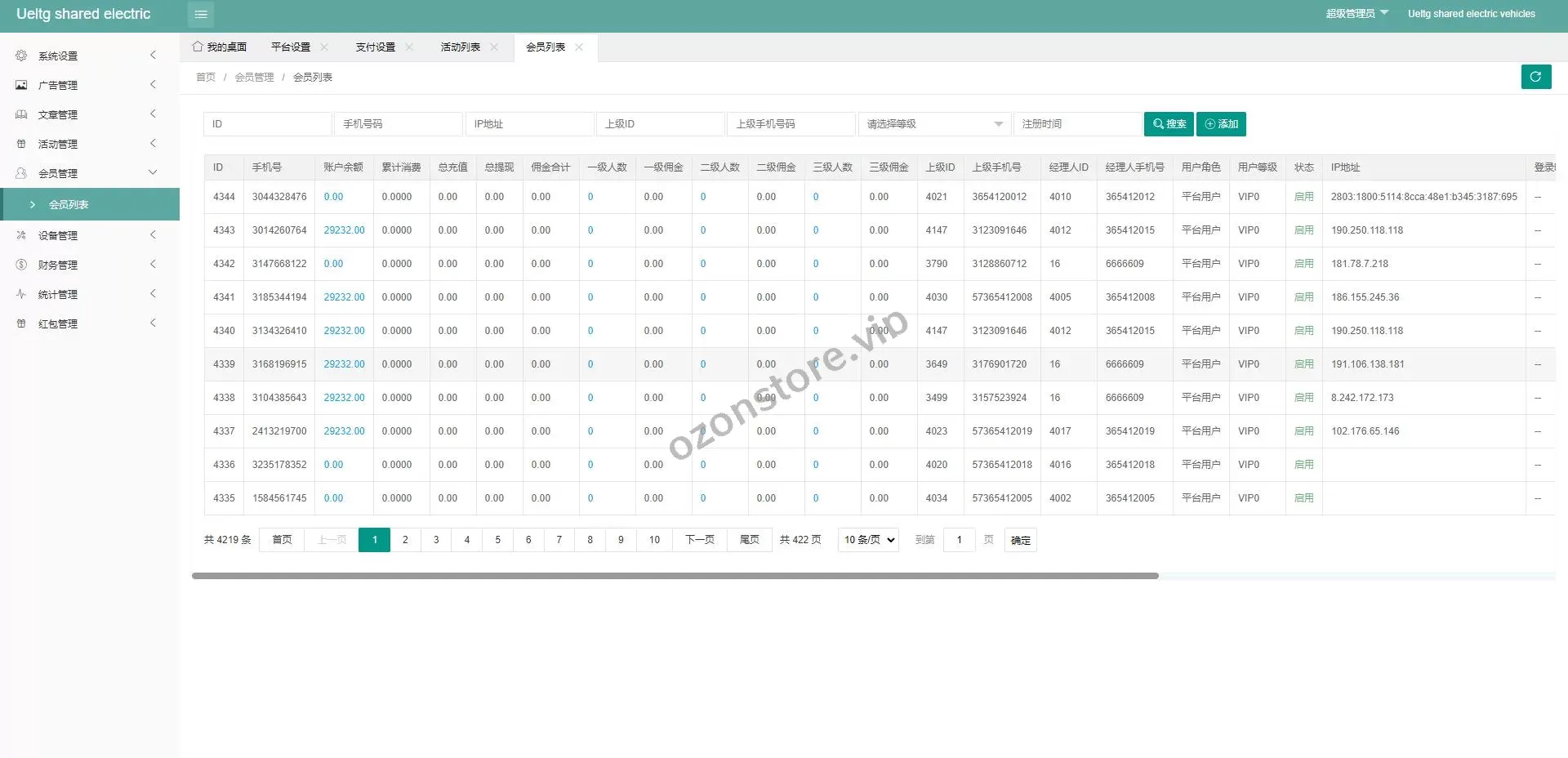Open the 10 条/页 page size selector
The image size is (1568, 758).
coord(868,540)
